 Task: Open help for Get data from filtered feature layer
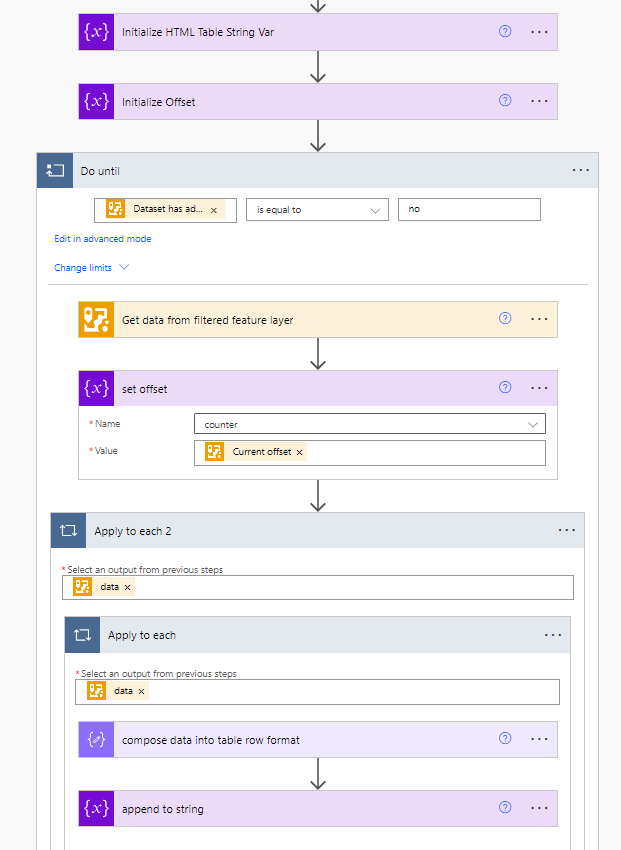tap(505, 319)
